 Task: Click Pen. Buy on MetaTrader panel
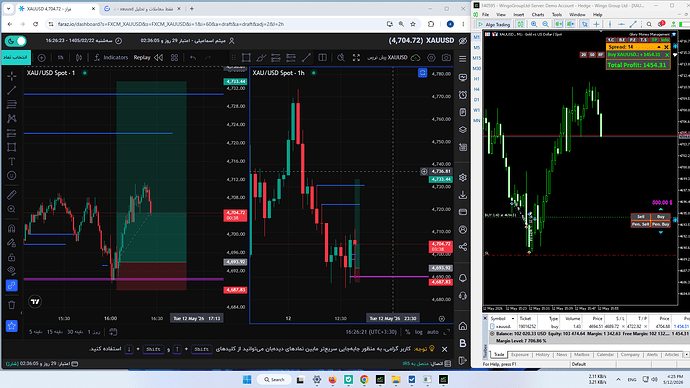(x=661, y=224)
